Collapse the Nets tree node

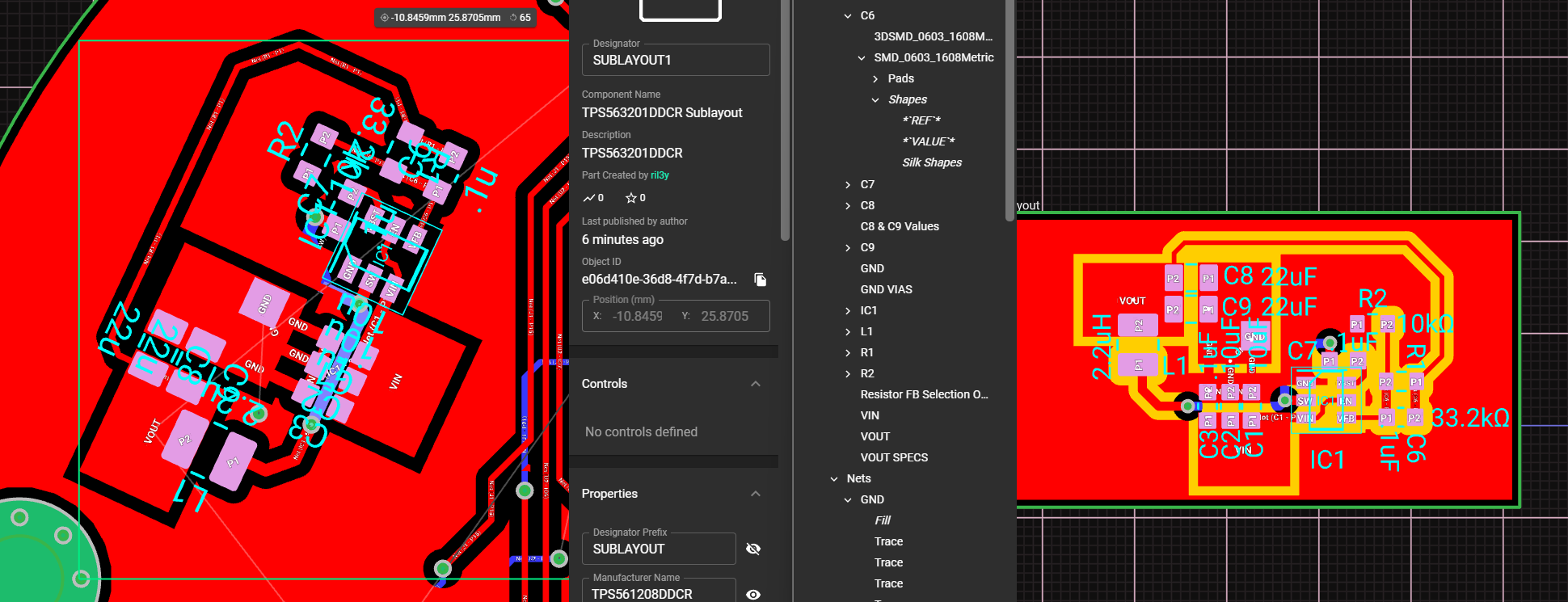[x=834, y=478]
